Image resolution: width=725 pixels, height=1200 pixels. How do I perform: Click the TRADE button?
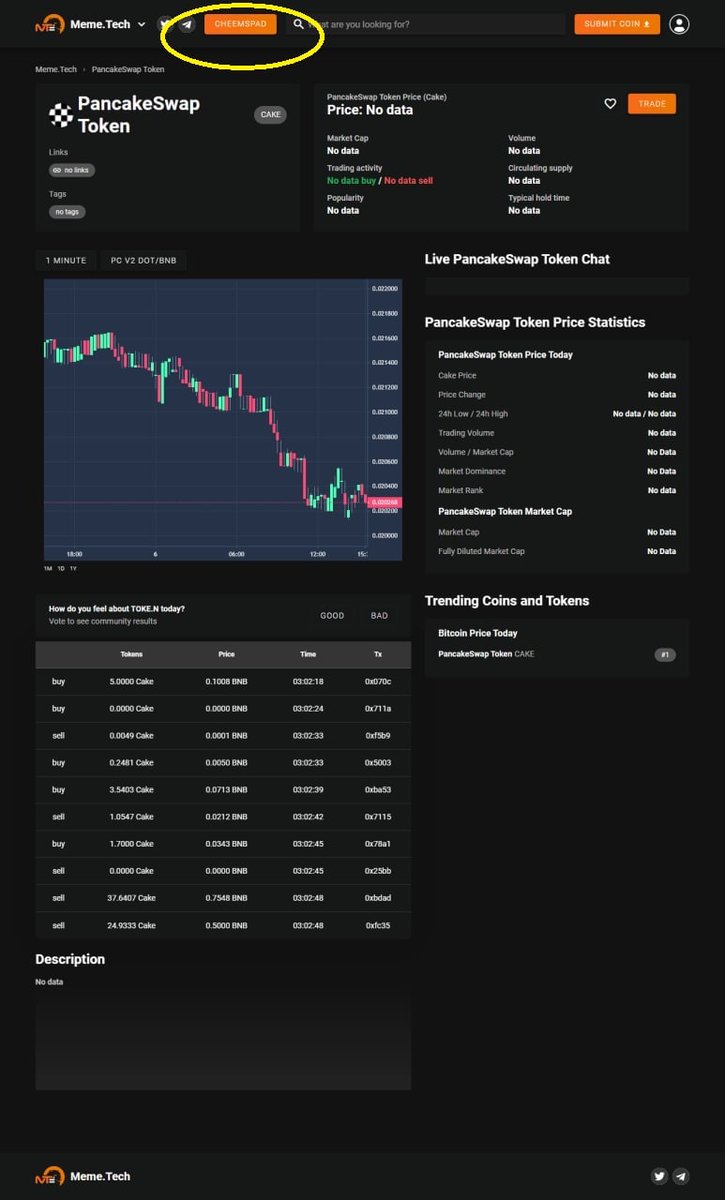coord(652,104)
